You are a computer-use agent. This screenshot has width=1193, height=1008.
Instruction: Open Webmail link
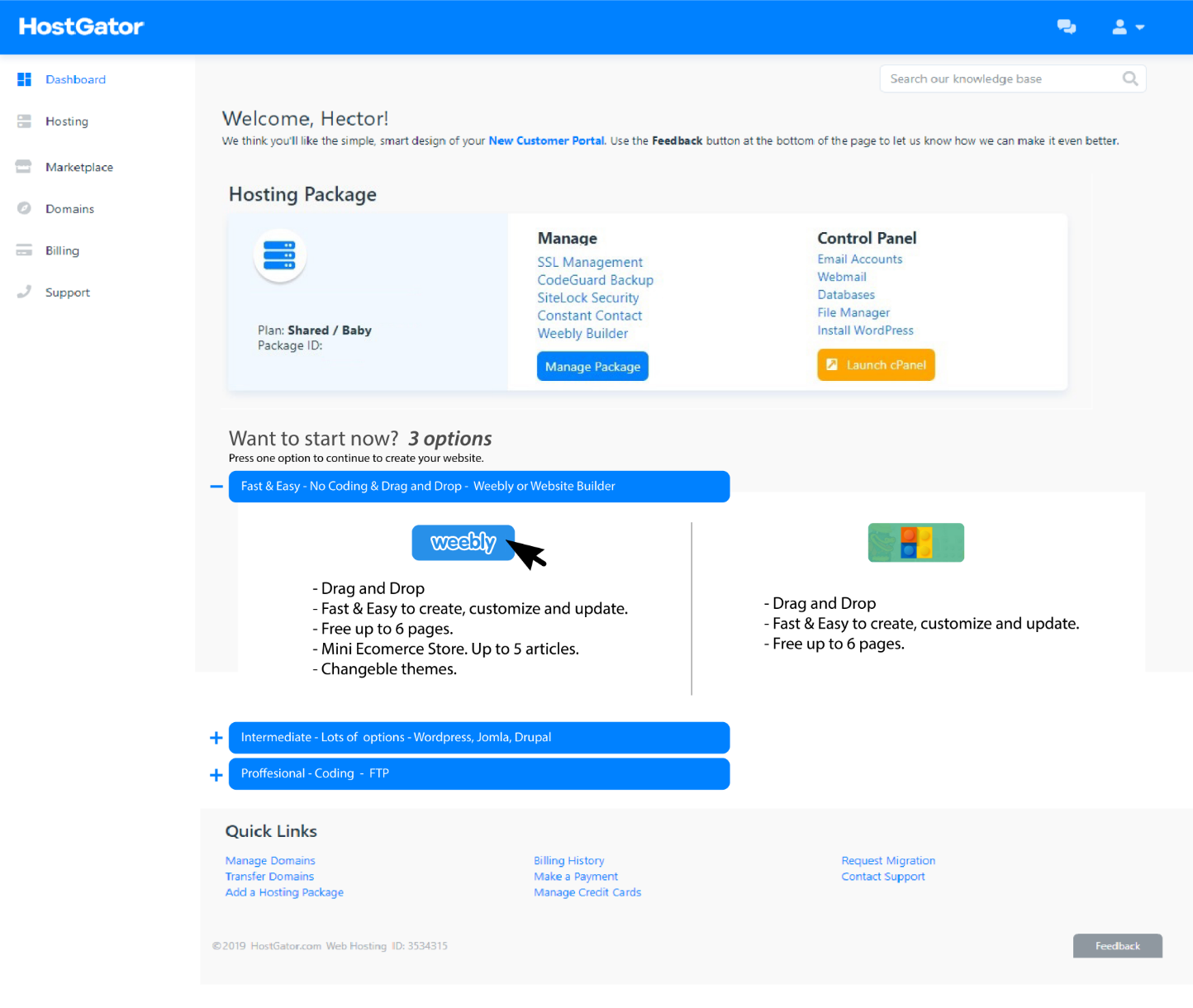[842, 277]
